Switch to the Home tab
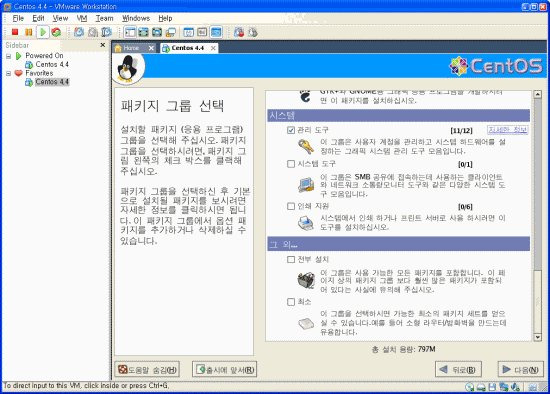This screenshot has height=394, width=550. tap(131, 48)
